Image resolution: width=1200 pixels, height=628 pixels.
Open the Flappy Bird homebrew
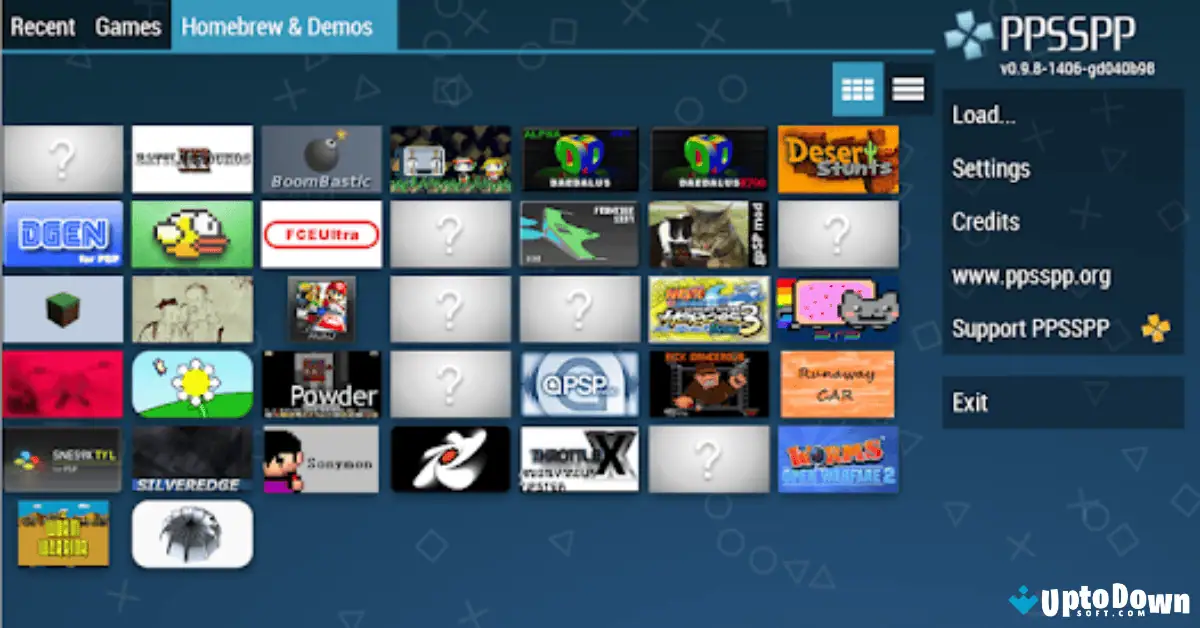192,233
